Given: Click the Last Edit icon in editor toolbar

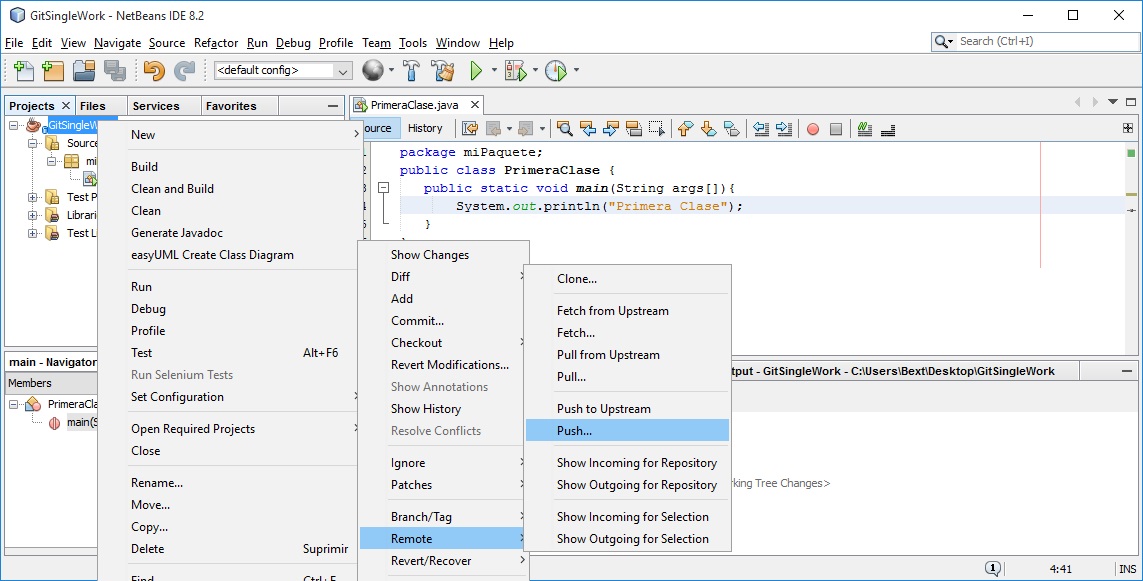Looking at the screenshot, I should tap(470, 129).
